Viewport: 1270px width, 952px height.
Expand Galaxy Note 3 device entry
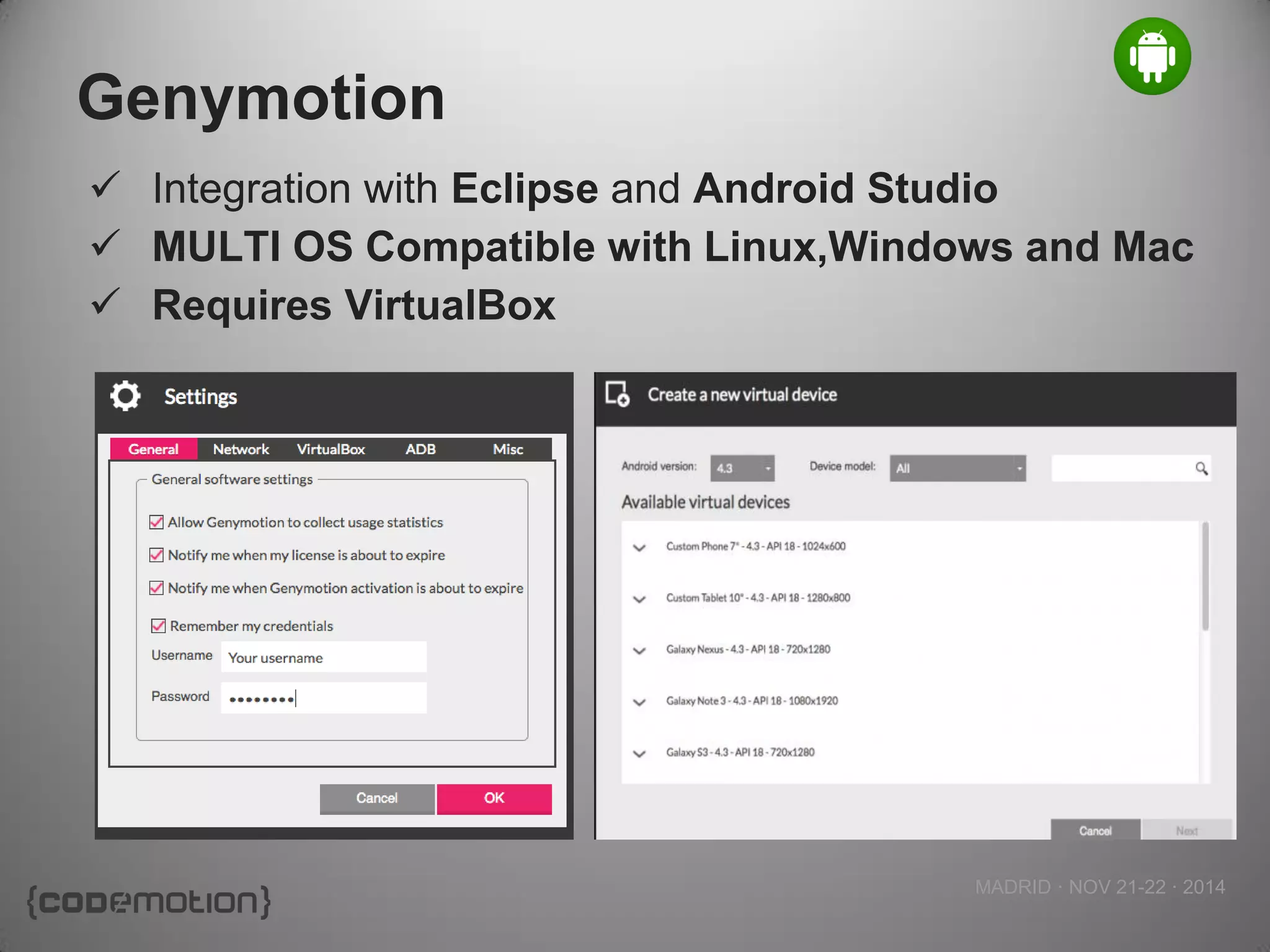639,702
